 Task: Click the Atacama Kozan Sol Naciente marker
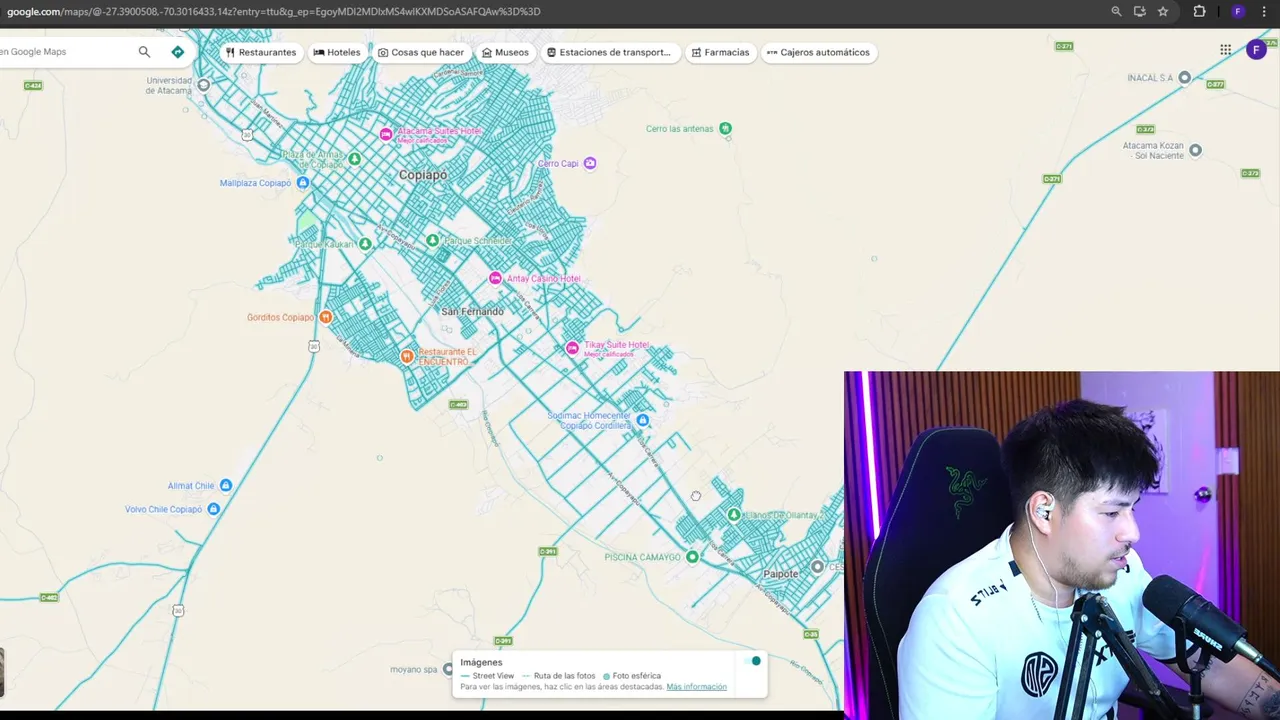pos(1195,150)
